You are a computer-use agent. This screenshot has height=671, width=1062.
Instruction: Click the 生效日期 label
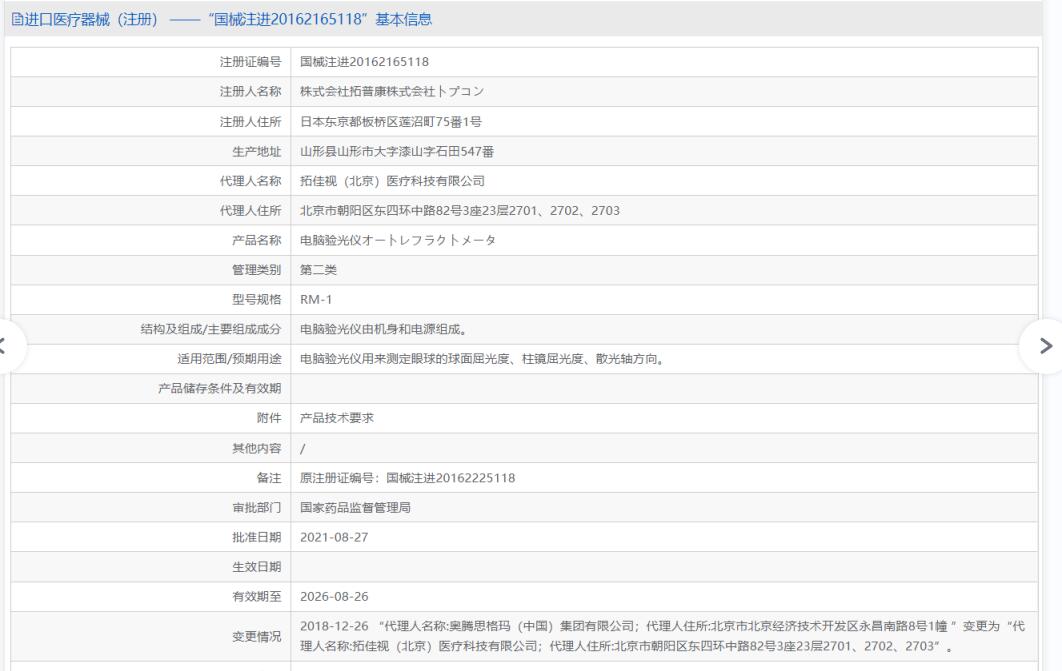tap(256, 567)
